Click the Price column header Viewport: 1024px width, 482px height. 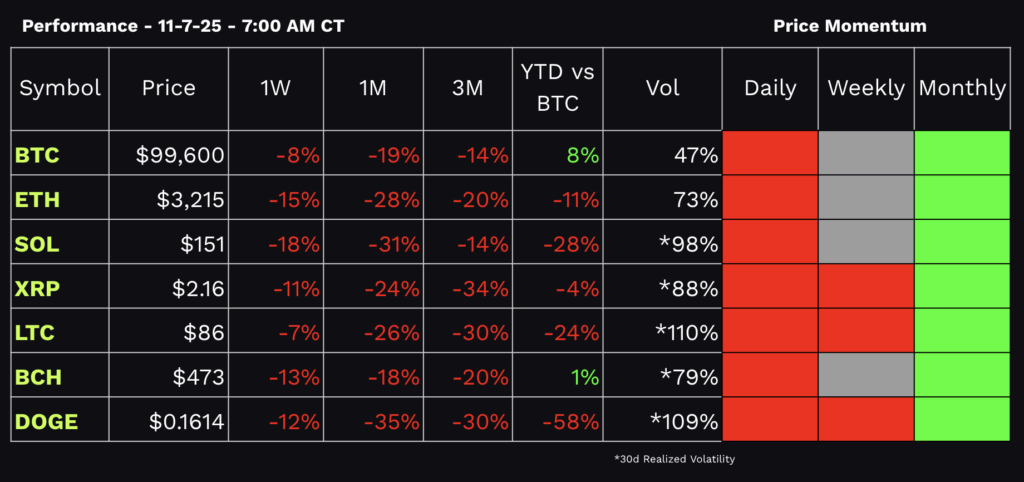[x=168, y=88]
